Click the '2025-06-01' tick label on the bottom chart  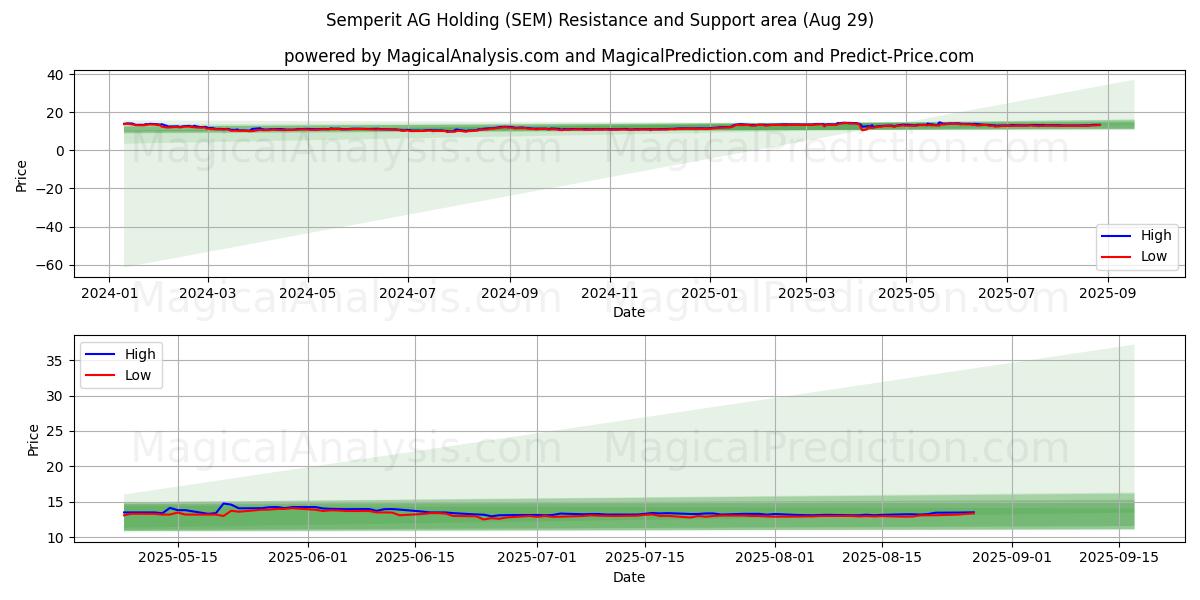pyautogui.click(x=307, y=559)
